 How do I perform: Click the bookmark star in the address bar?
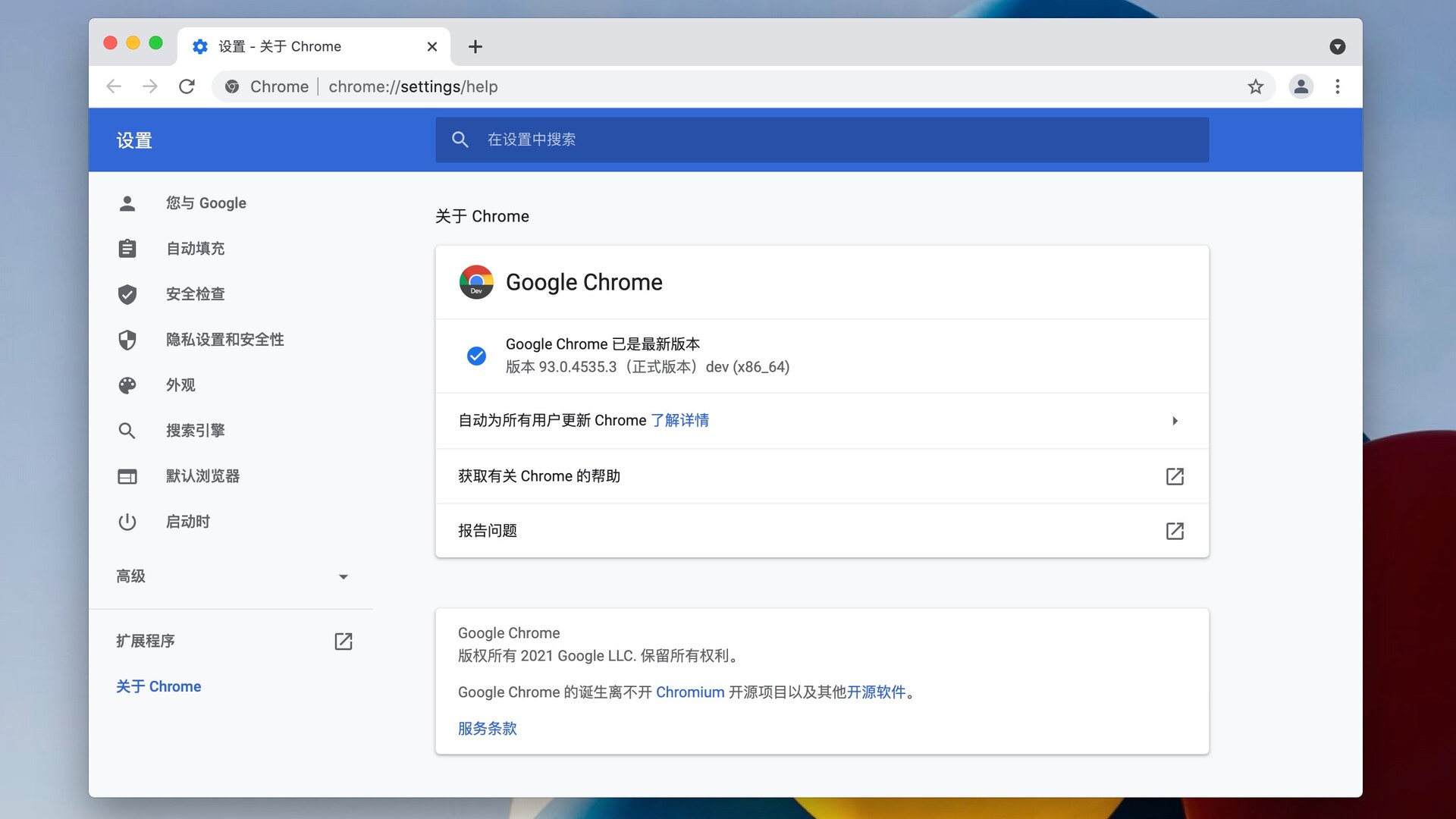pyautogui.click(x=1256, y=86)
